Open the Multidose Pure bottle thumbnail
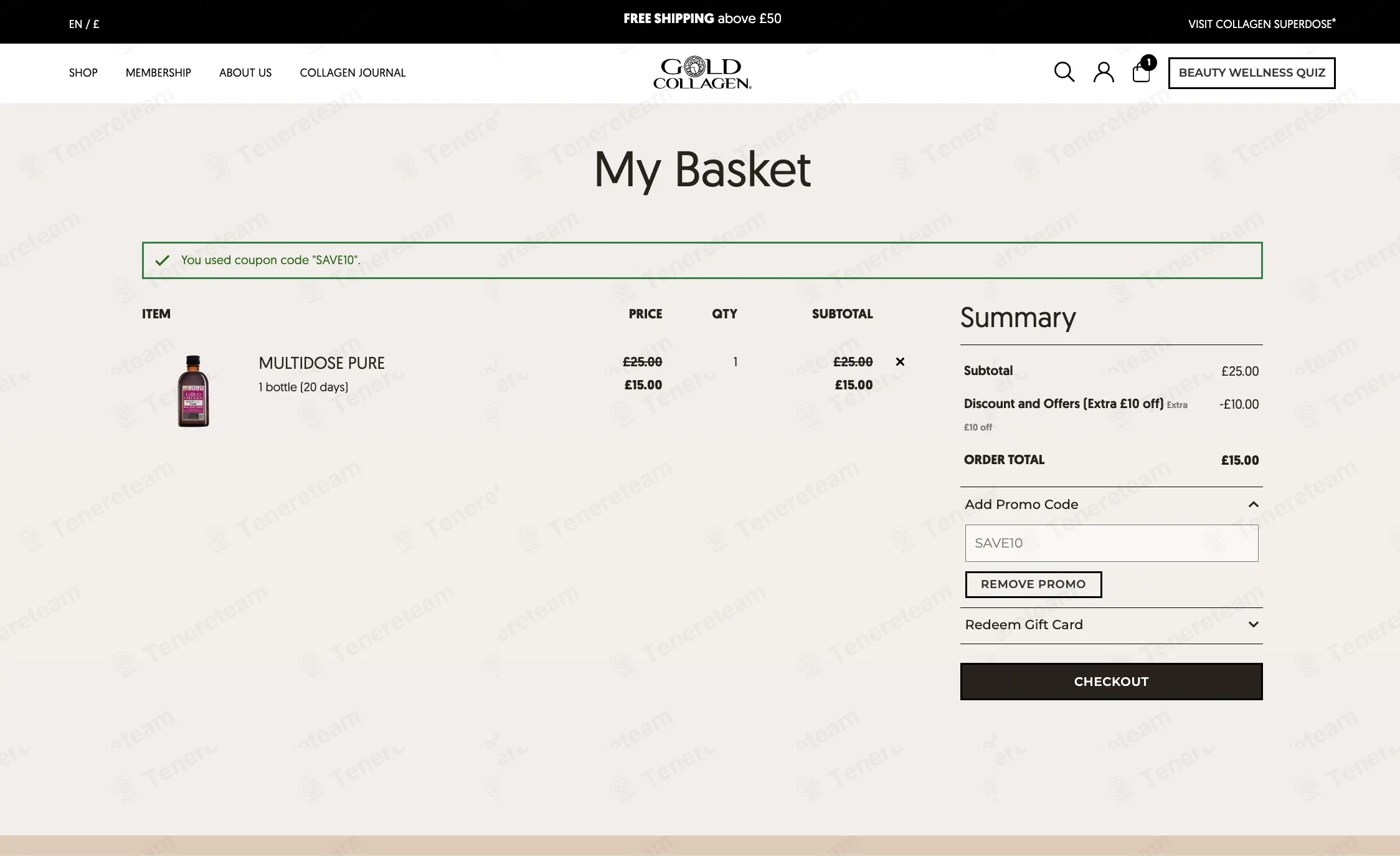This screenshot has height=856, width=1400. click(194, 391)
